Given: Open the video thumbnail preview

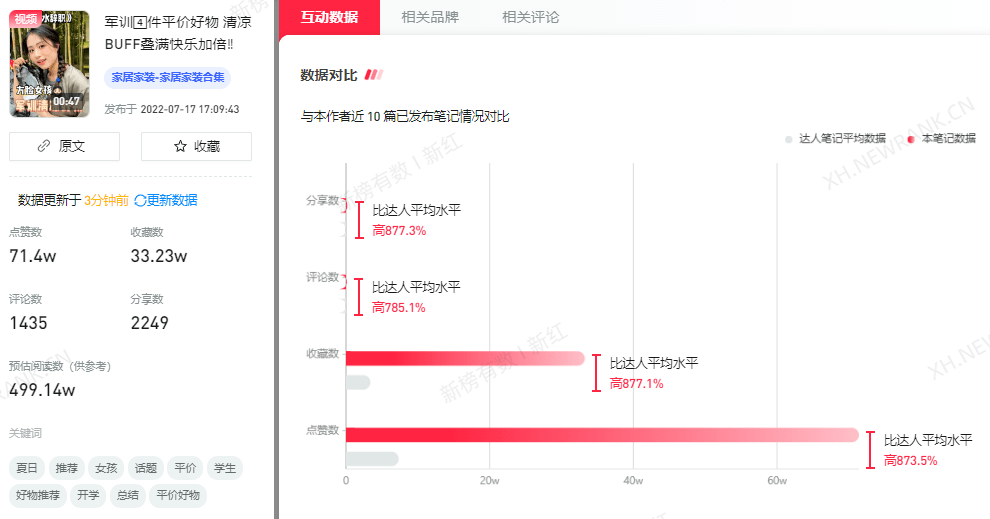Looking at the screenshot, I should pos(49,63).
